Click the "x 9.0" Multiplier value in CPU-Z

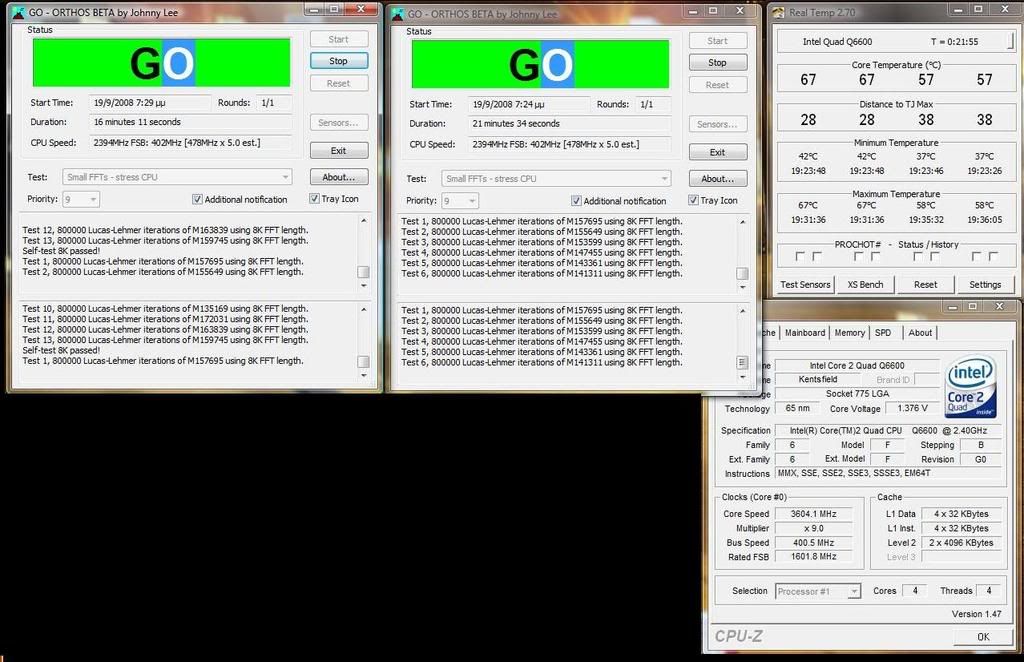(x=813, y=528)
